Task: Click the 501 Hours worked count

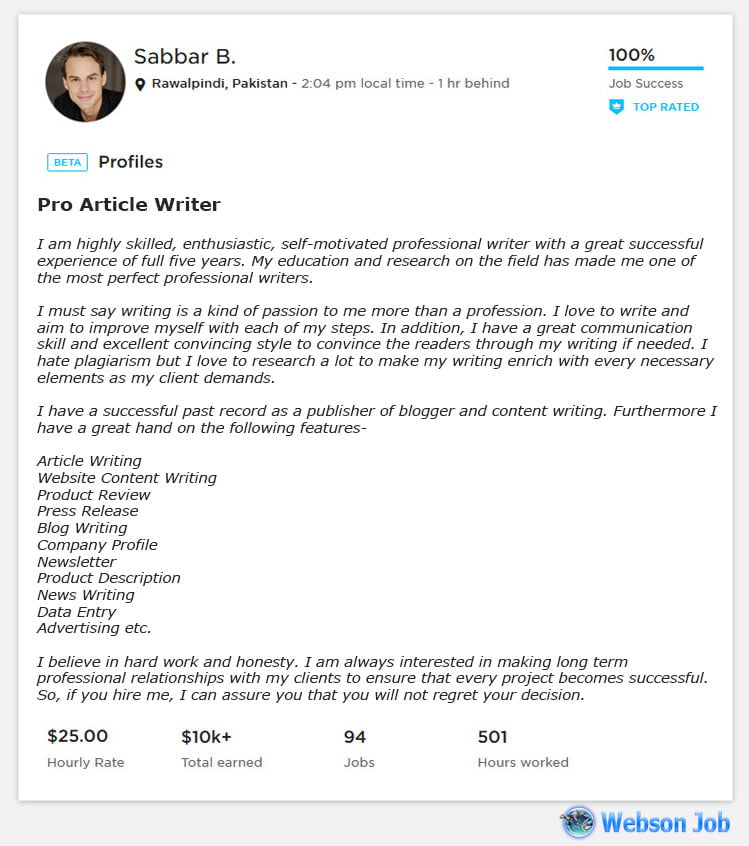Action: click(493, 736)
